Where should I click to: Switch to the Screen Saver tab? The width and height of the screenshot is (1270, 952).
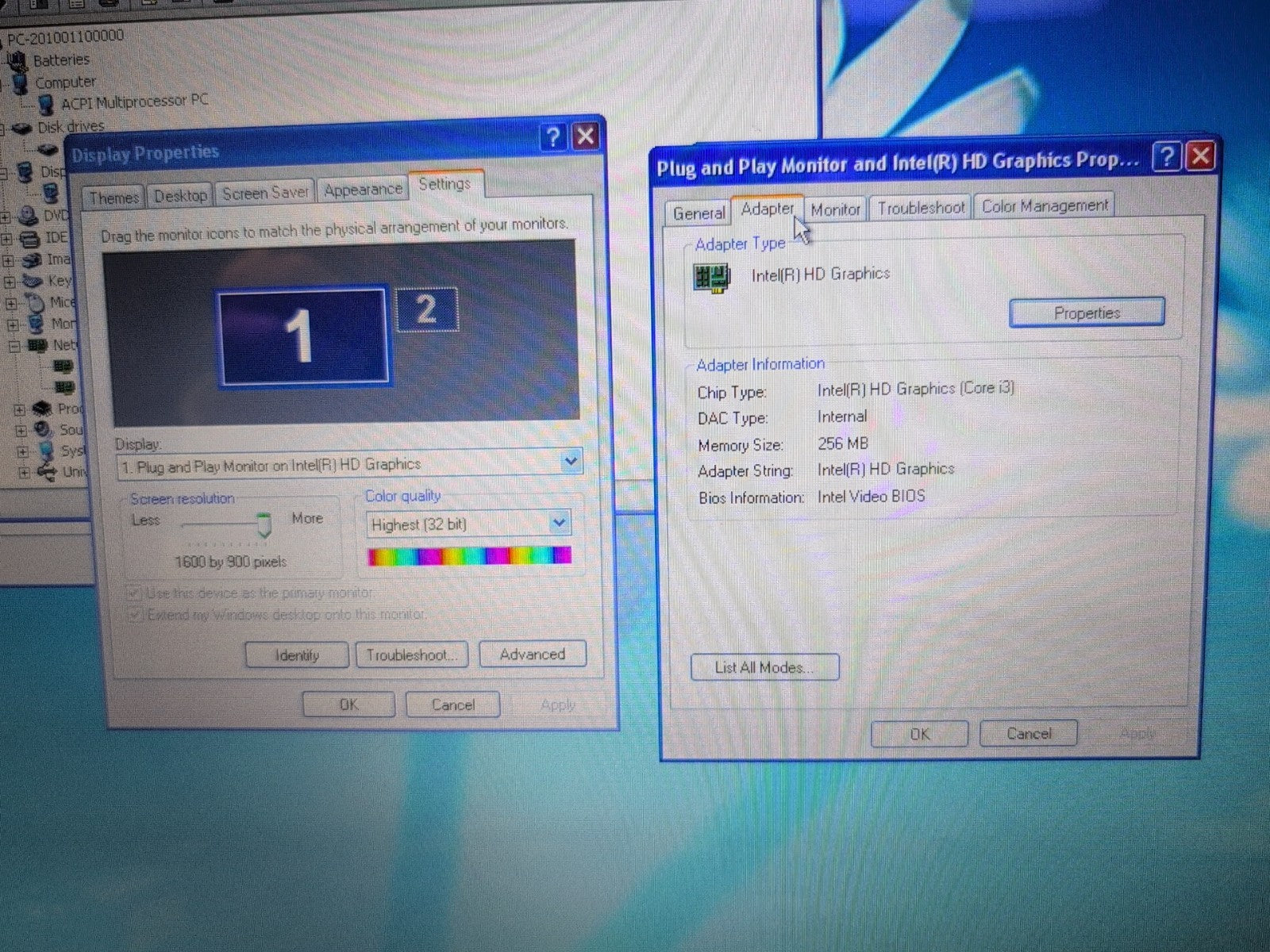point(265,193)
